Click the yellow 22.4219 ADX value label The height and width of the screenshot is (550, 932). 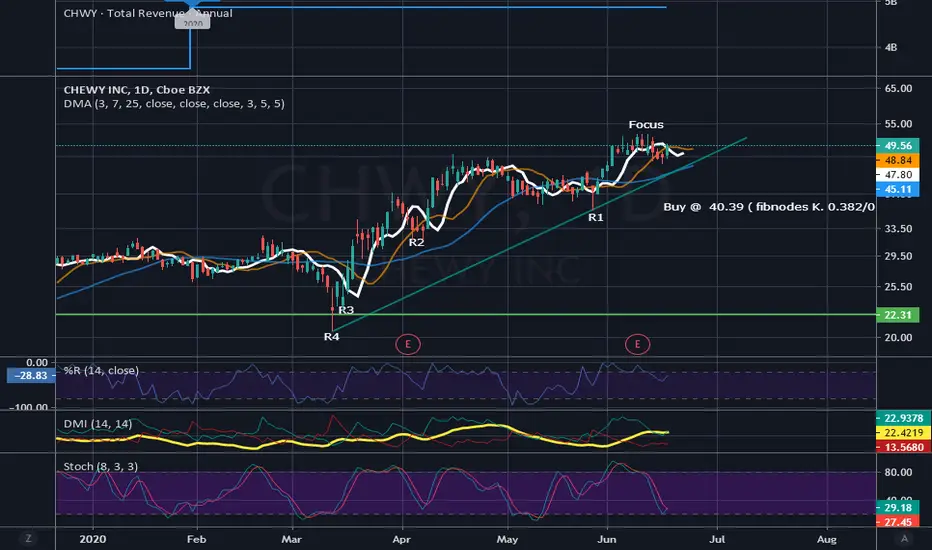903,432
